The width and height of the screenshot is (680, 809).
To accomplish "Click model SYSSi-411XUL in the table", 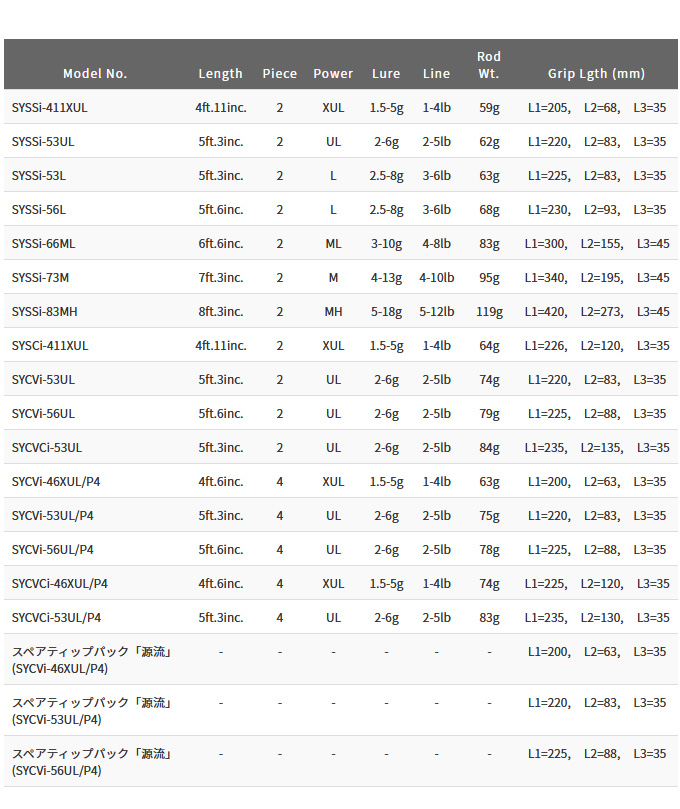I will 50,108.
